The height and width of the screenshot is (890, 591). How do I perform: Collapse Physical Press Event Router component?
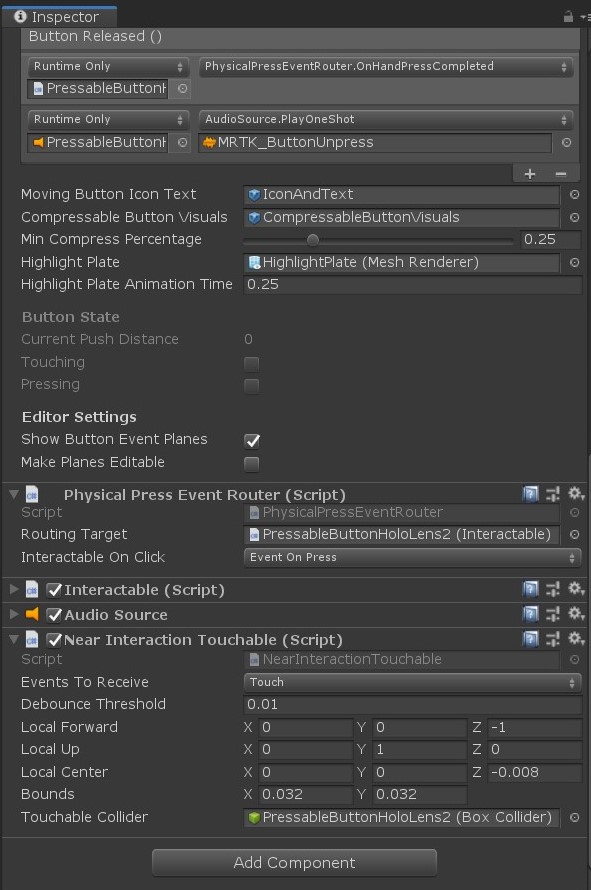(14, 494)
